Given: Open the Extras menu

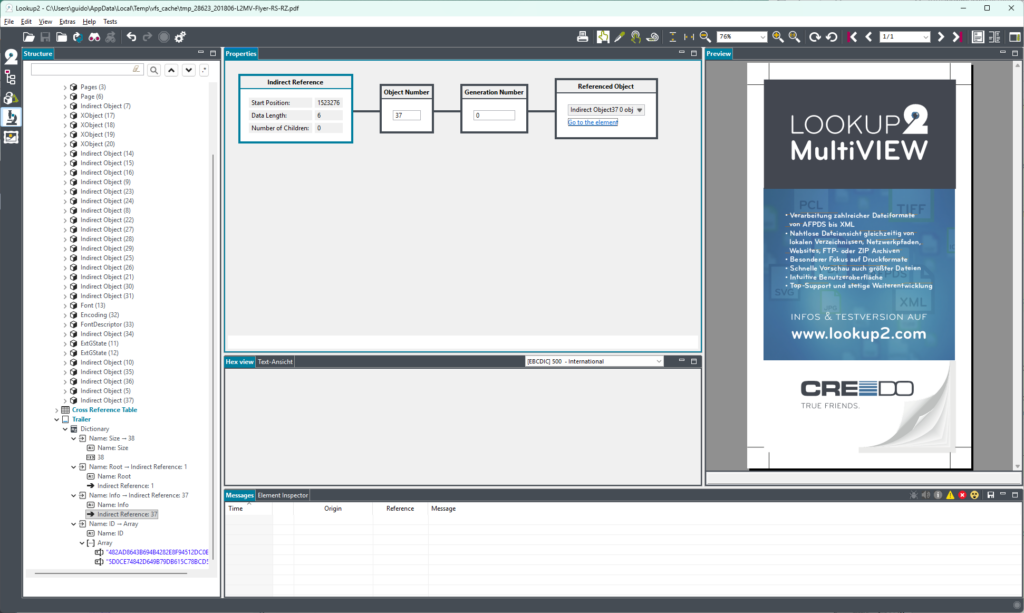Looking at the screenshot, I should point(67,22).
